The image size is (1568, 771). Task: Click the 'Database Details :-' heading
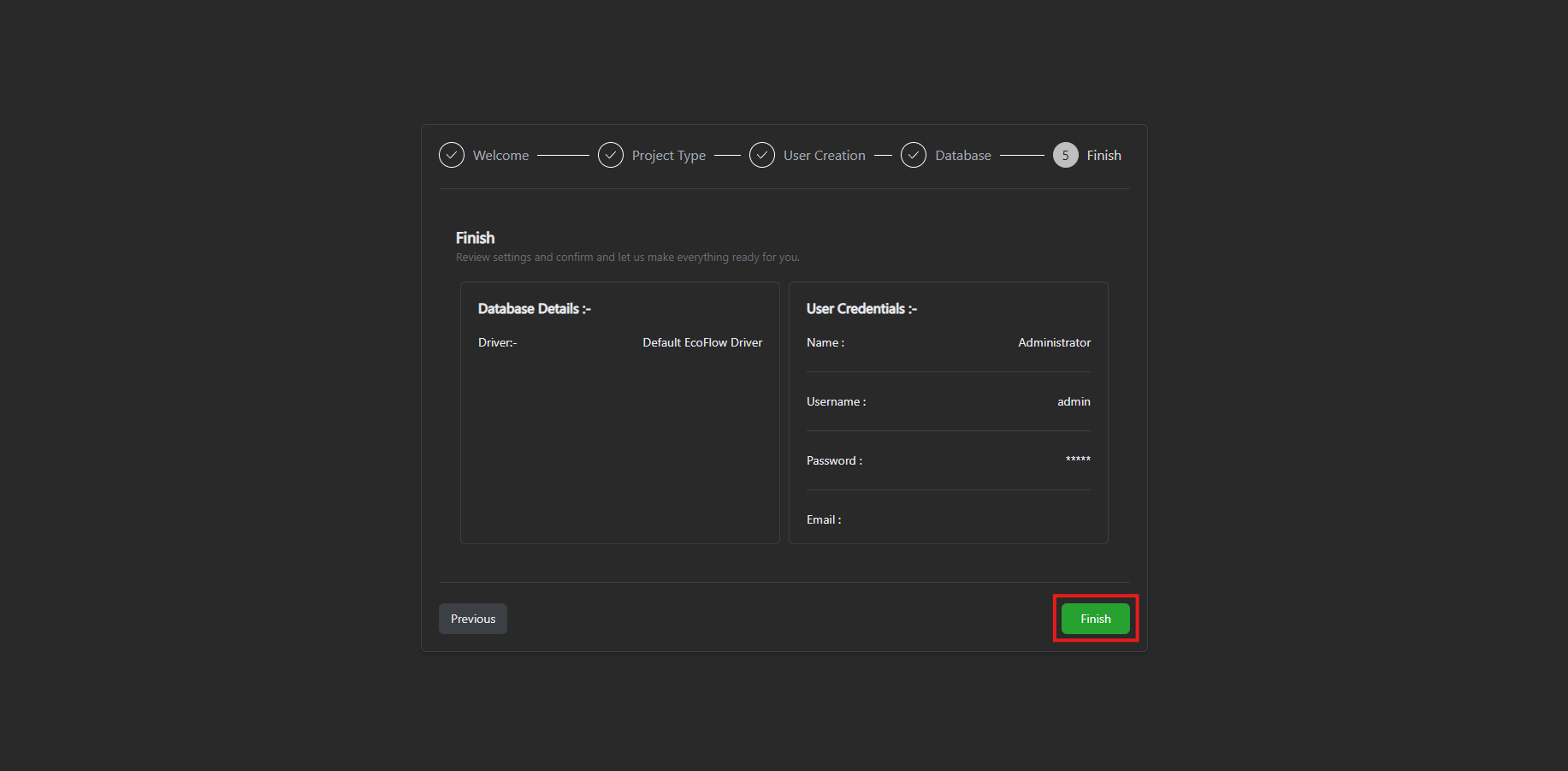[x=535, y=309]
